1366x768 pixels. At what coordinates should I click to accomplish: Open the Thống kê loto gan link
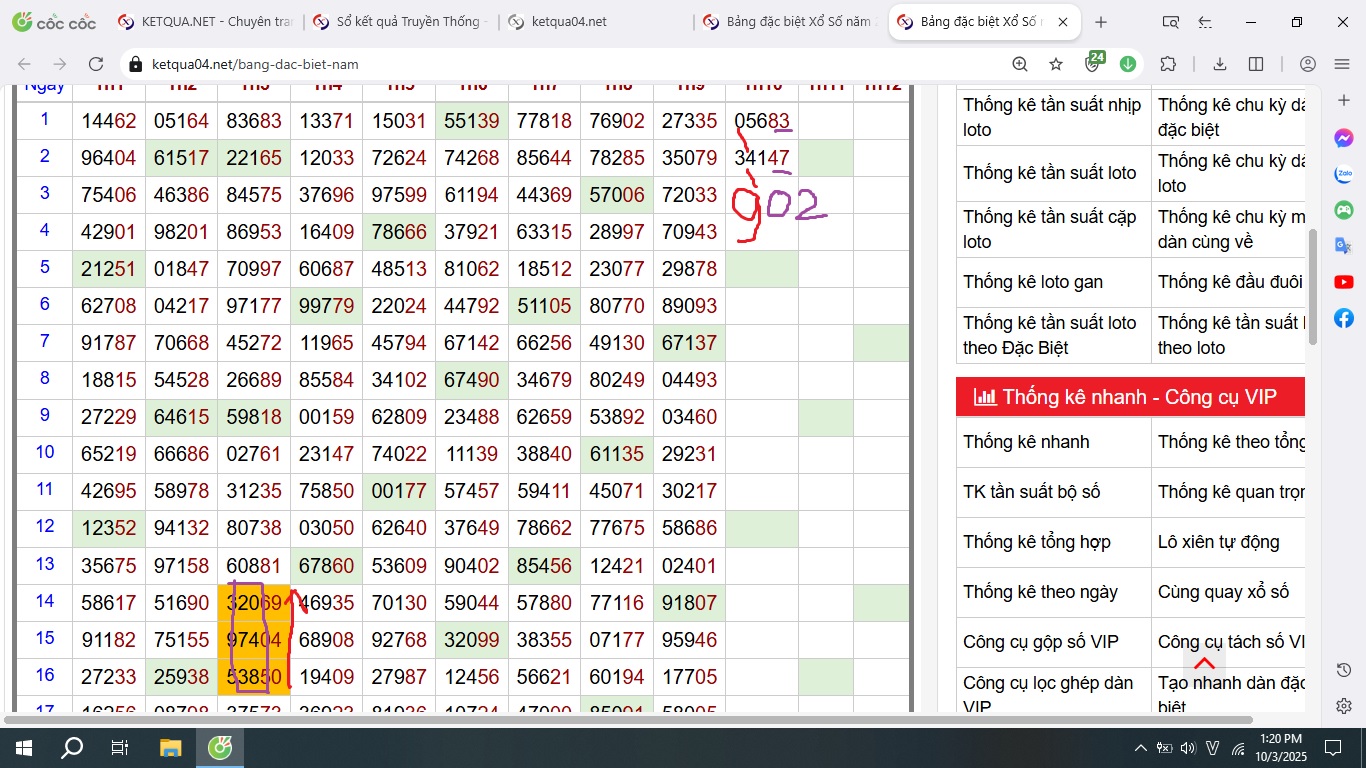(1033, 282)
